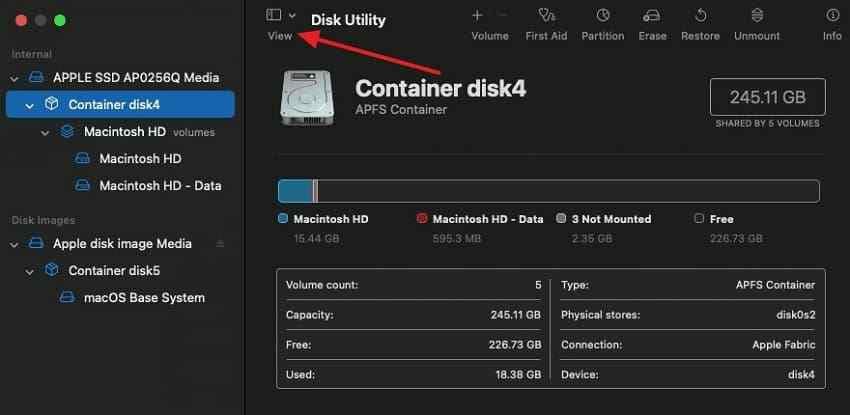Viewport: 850px width, 415px height.
Task: Select macOS Base System volume
Action: pyautogui.click(x=144, y=297)
